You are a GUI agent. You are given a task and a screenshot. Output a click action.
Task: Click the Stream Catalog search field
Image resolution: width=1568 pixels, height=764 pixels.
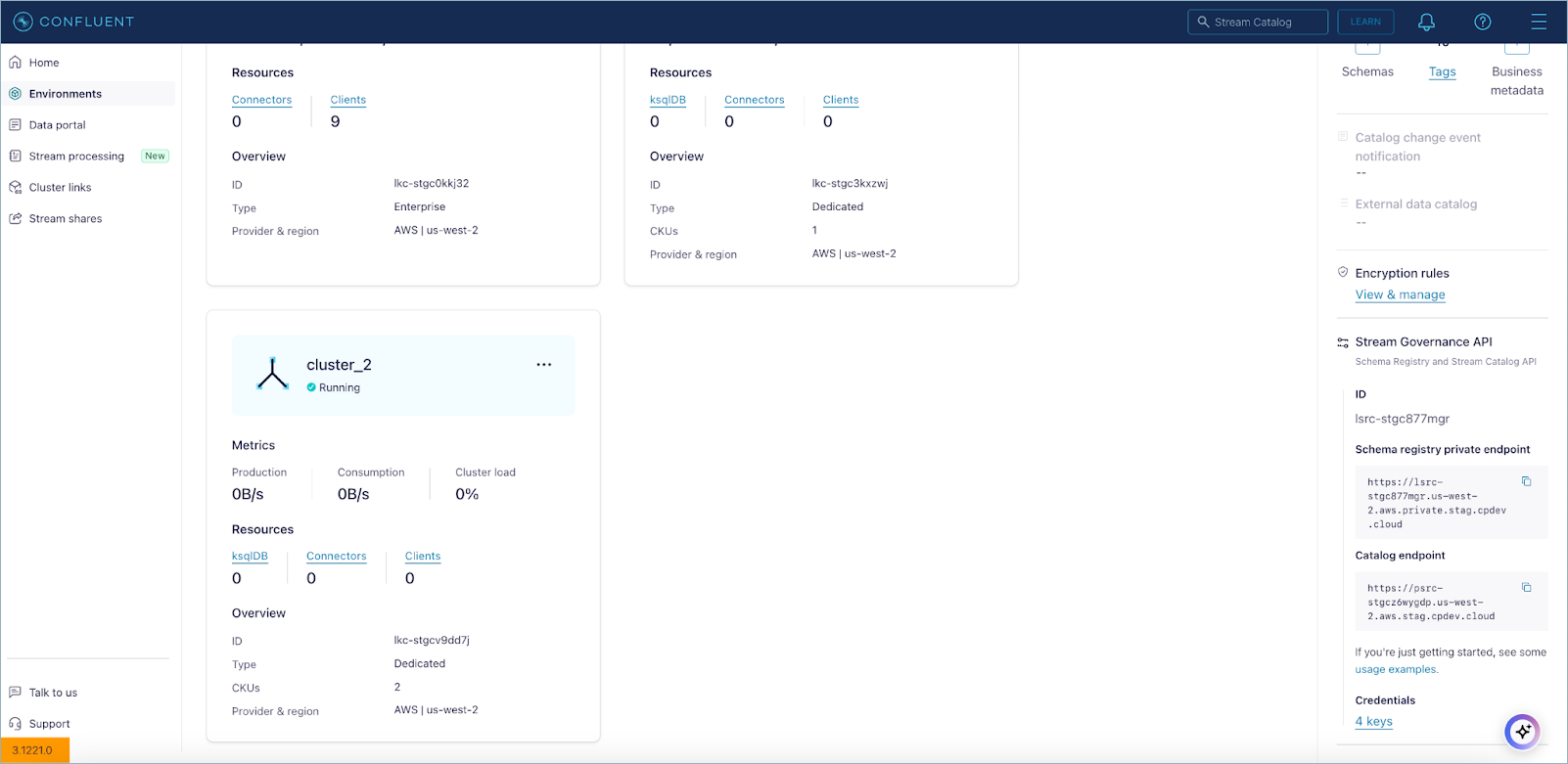pos(1258,22)
